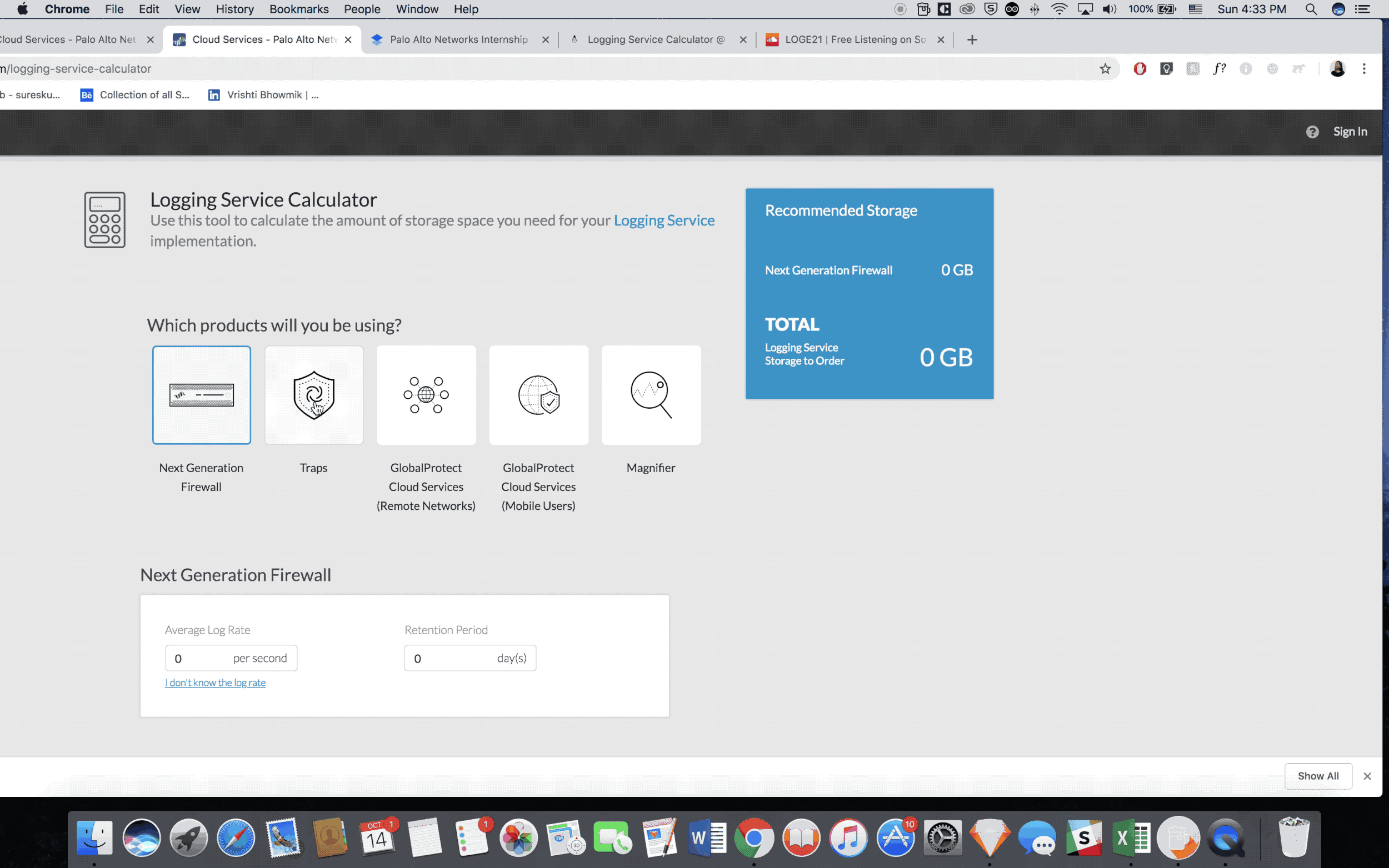1389x868 pixels.
Task: Click the Average Log Rate input field
Action: pyautogui.click(x=231, y=658)
